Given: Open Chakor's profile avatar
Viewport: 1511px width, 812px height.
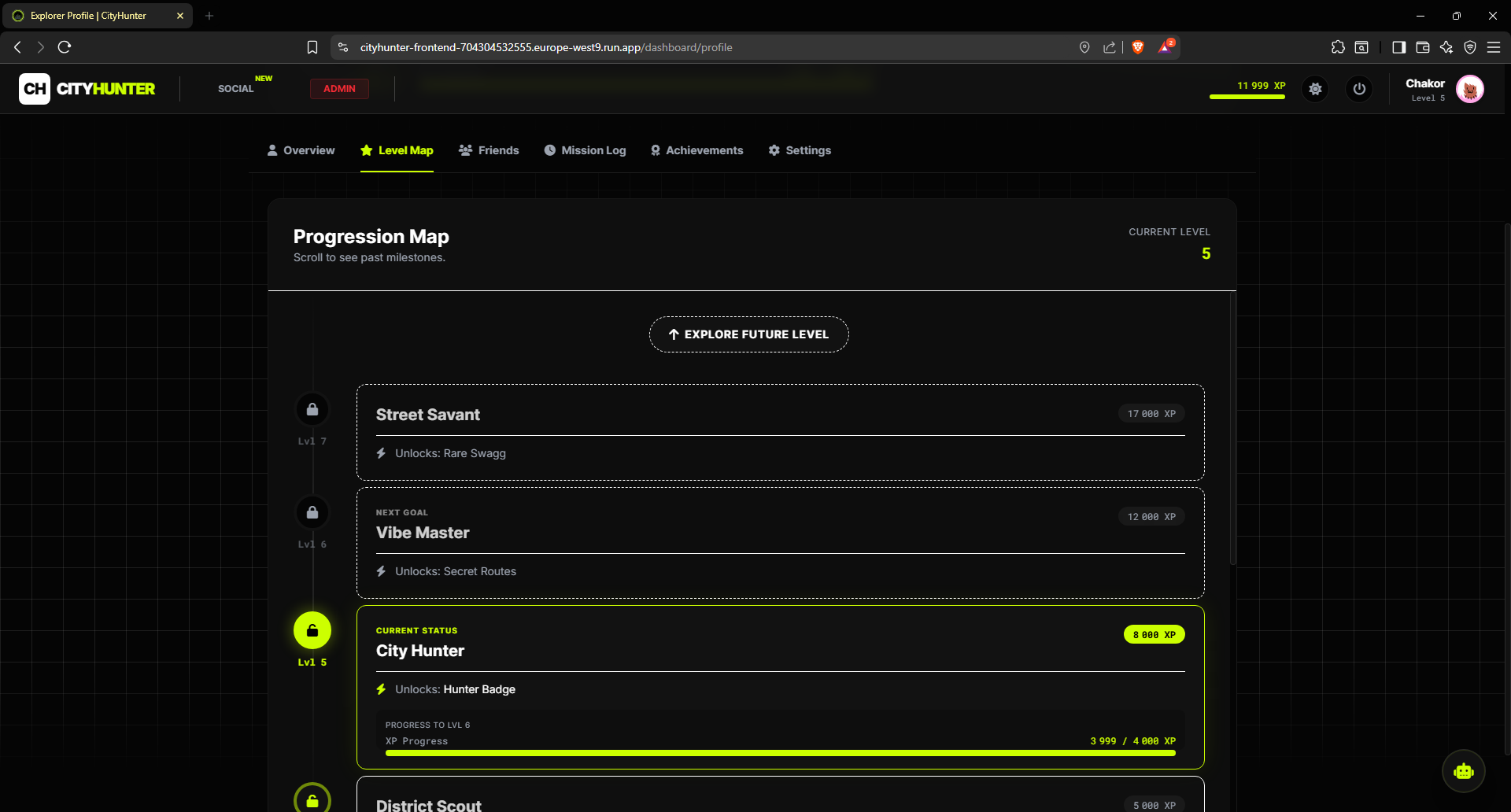Looking at the screenshot, I should pos(1470,89).
